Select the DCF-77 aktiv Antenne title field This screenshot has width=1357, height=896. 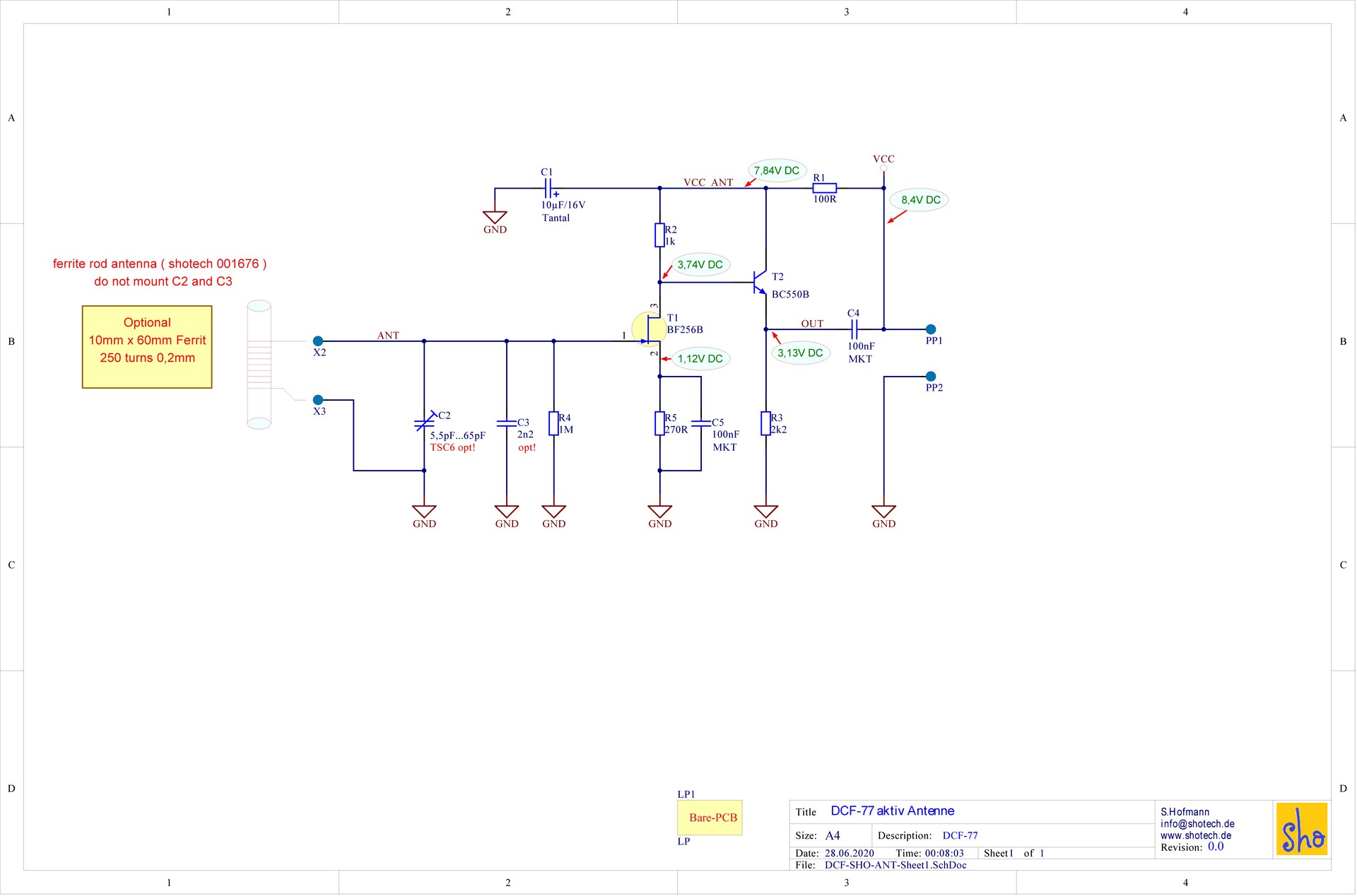tap(892, 811)
